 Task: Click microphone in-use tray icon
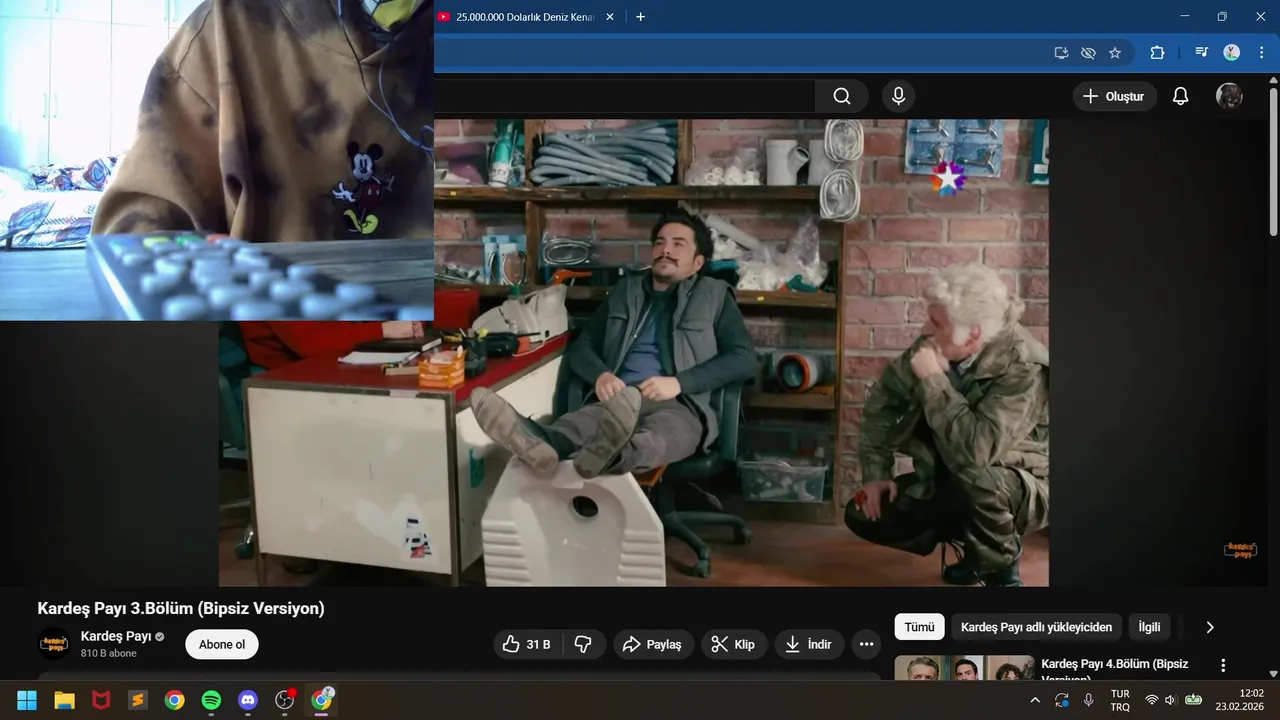1088,700
